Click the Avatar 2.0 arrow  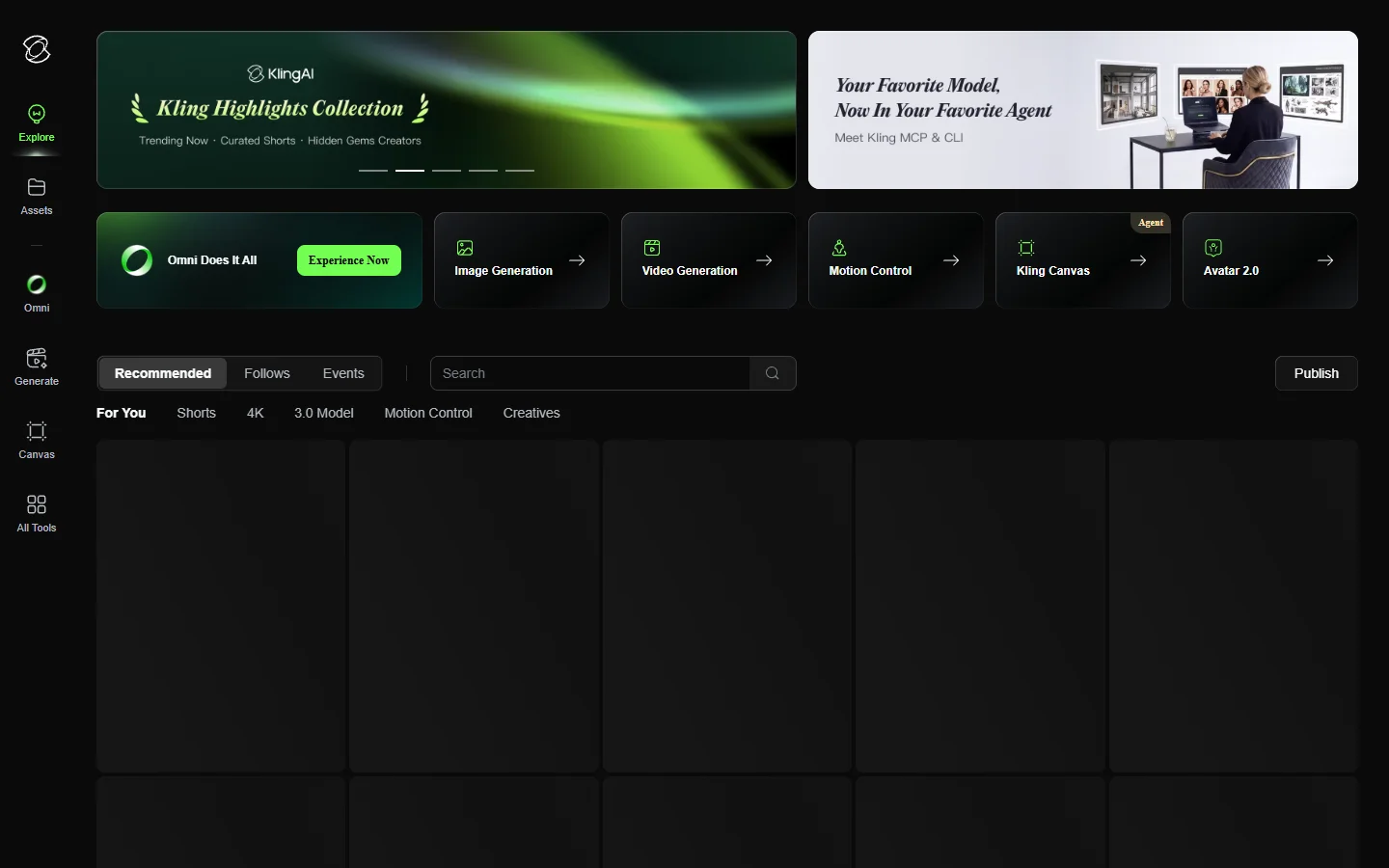pyautogui.click(x=1325, y=260)
